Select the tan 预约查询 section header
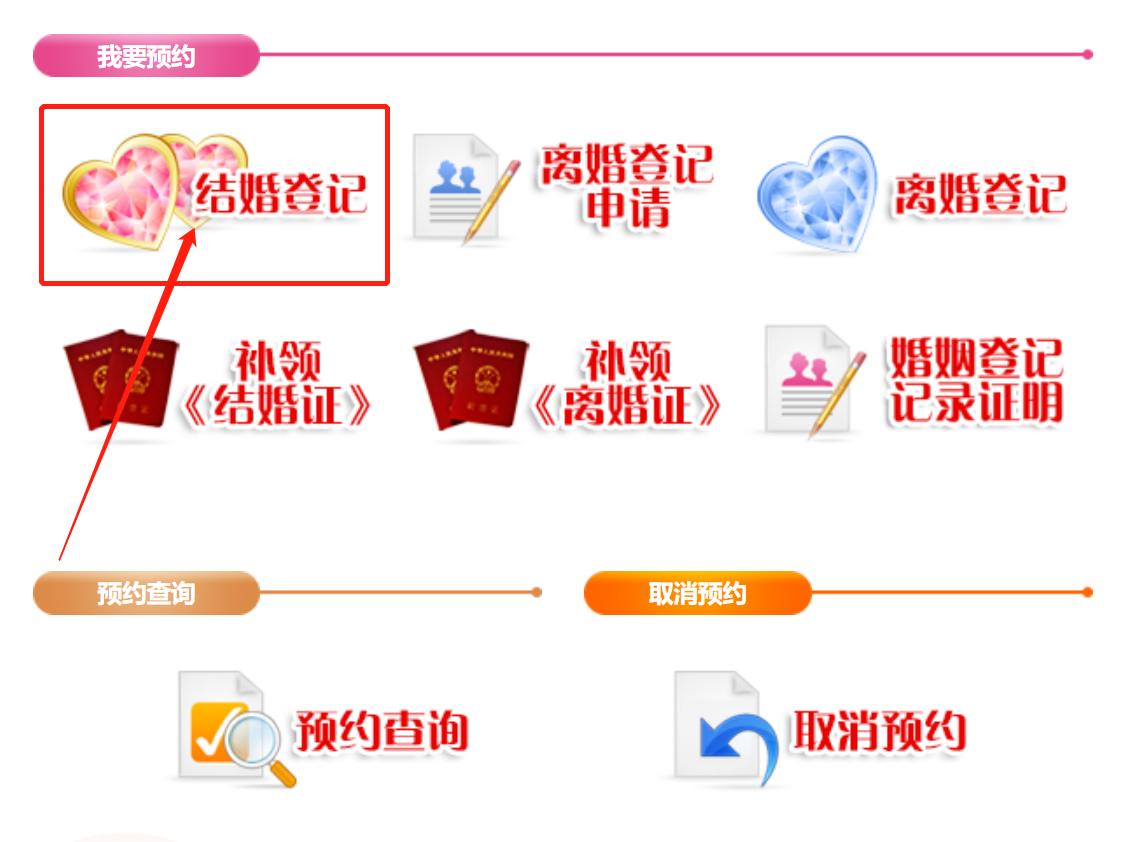Image resolution: width=1128 pixels, height=842 pixels. click(146, 593)
